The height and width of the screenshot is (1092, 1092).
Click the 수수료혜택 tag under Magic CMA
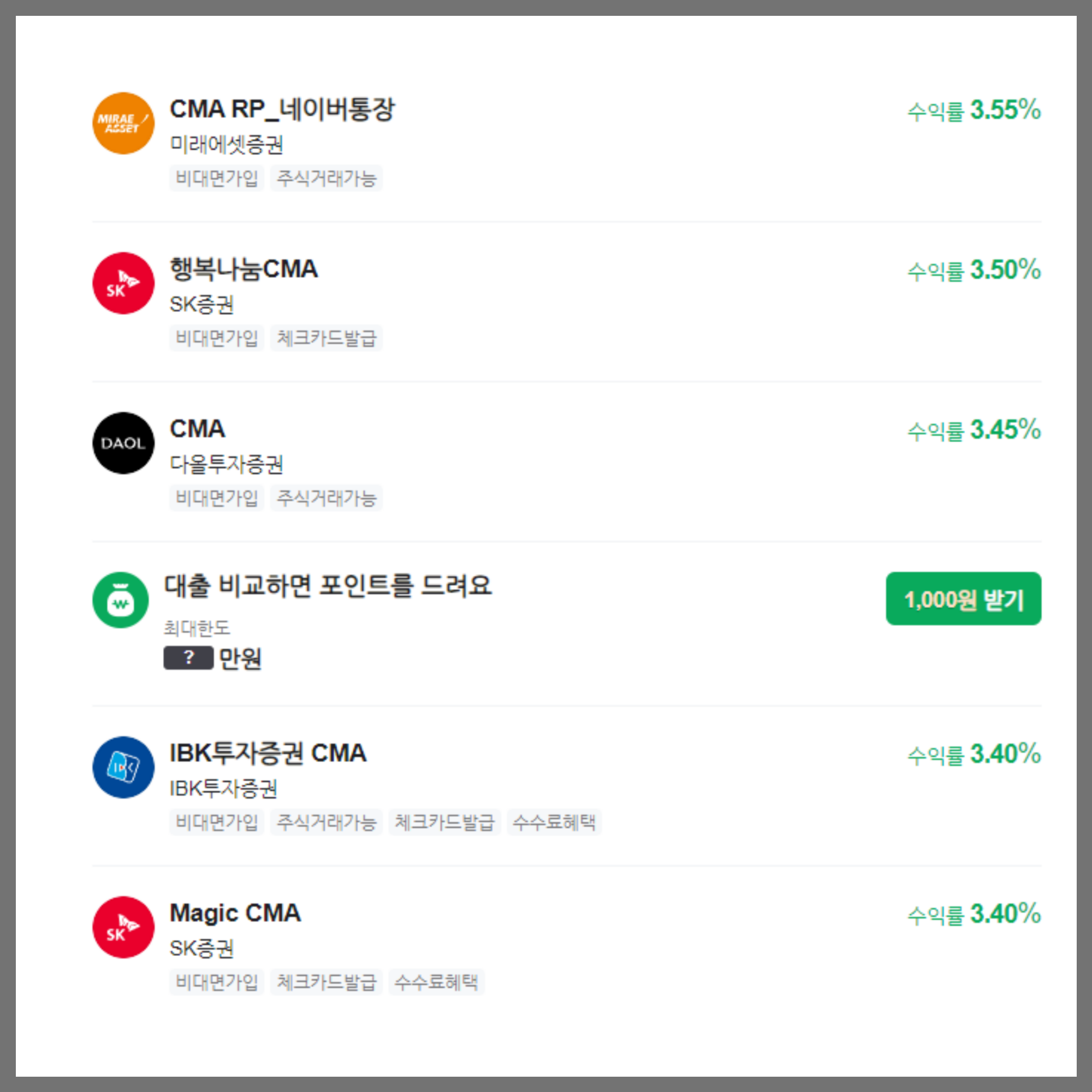(436, 982)
